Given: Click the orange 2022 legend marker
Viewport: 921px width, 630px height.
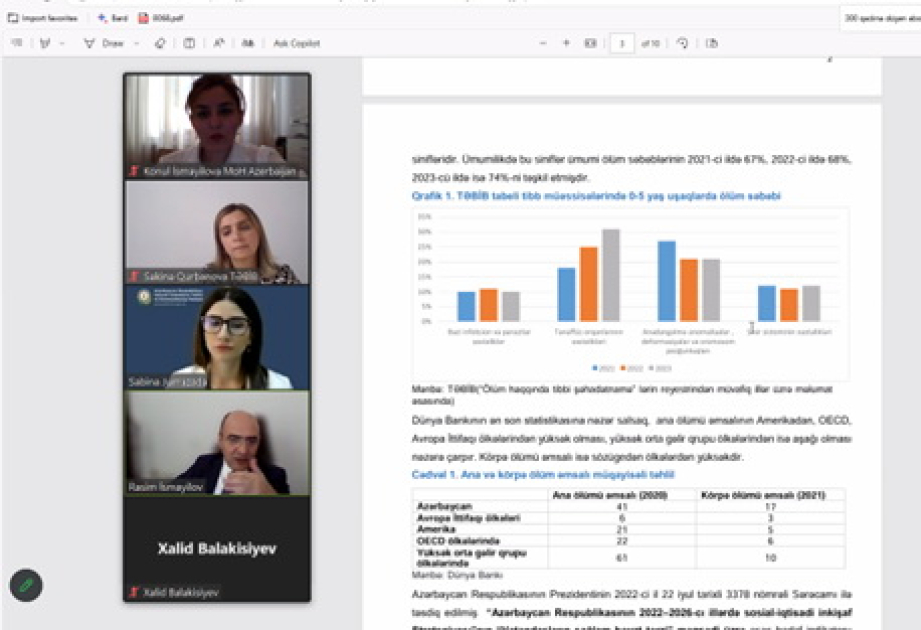Looking at the screenshot, I should [623, 368].
